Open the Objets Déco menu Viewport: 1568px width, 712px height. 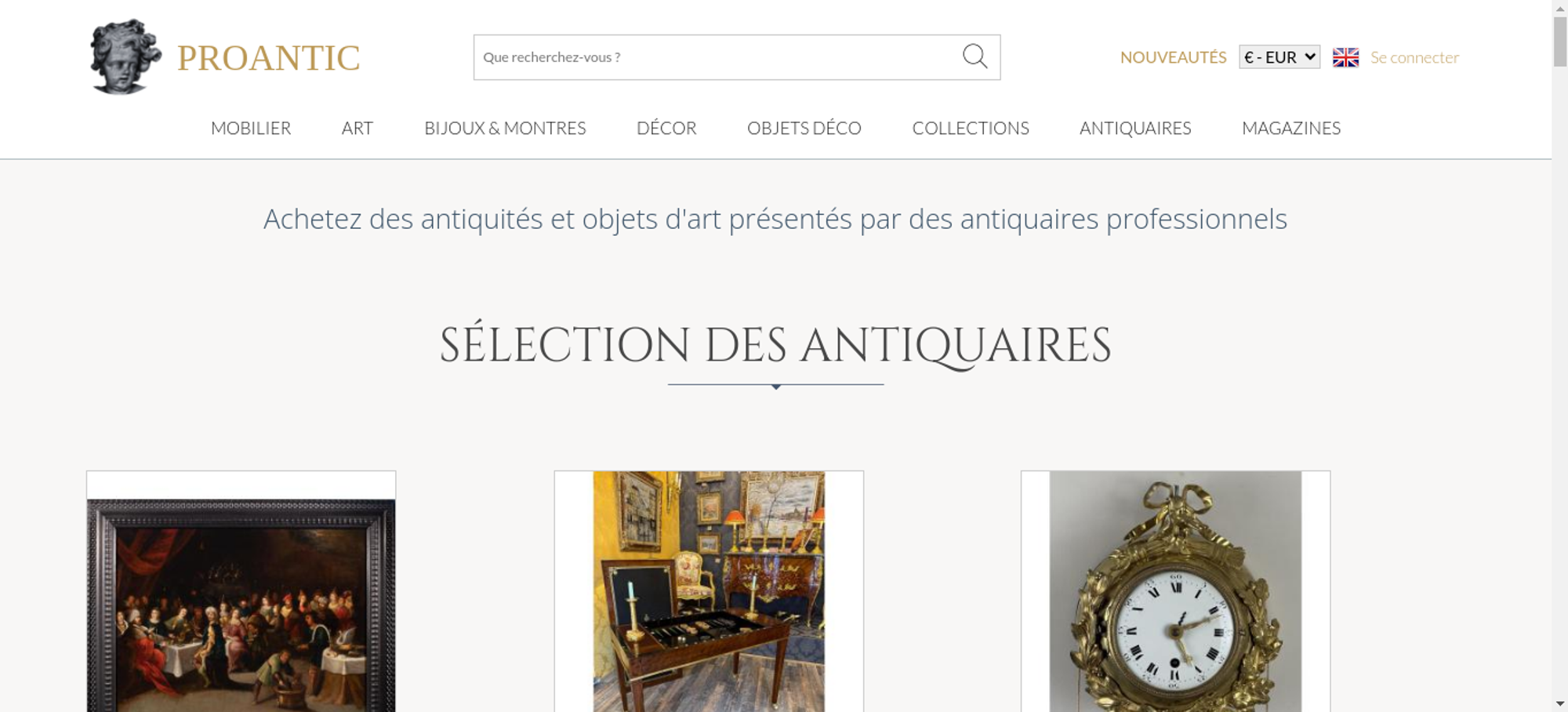click(804, 128)
